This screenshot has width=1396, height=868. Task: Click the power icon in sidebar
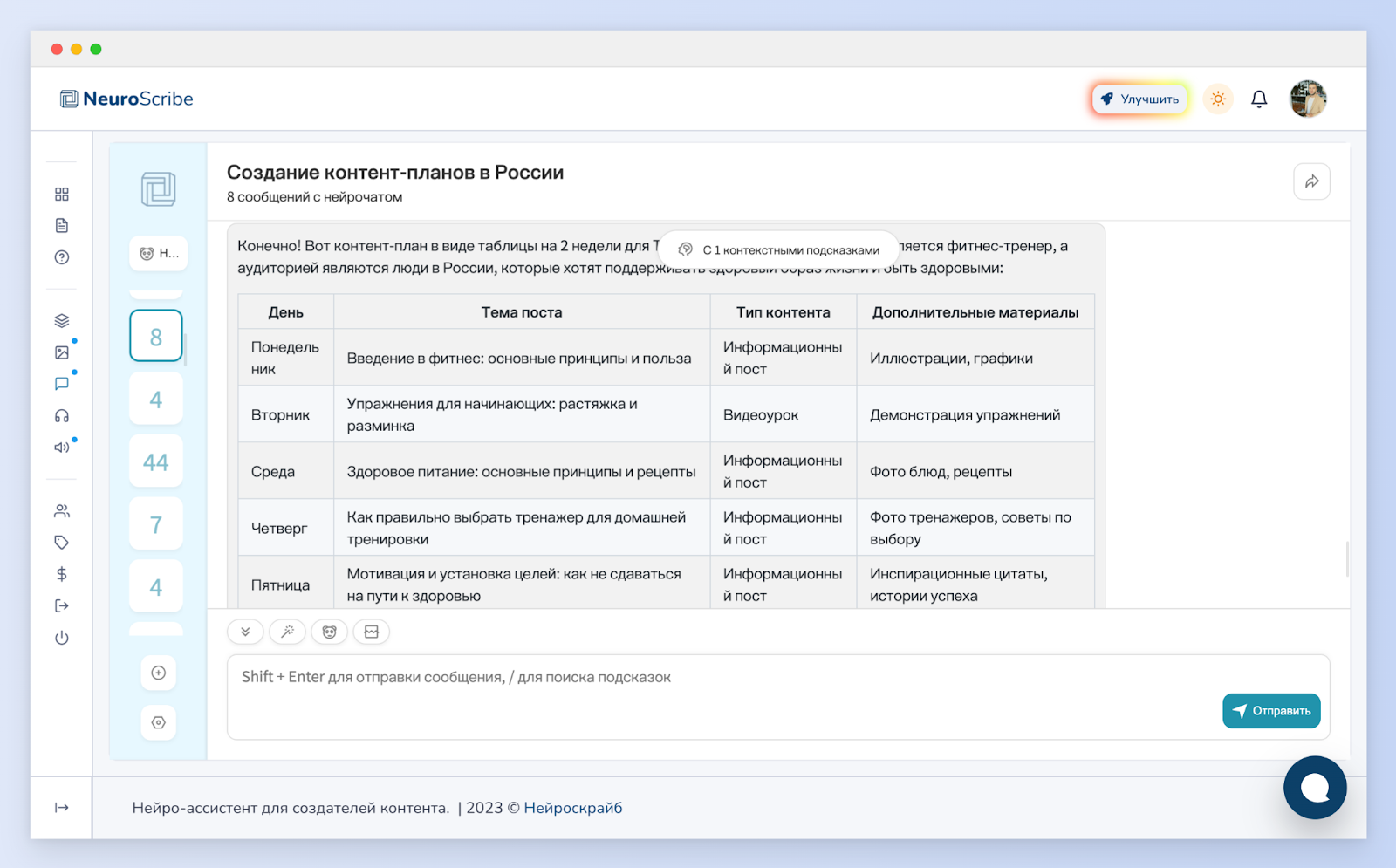click(62, 638)
